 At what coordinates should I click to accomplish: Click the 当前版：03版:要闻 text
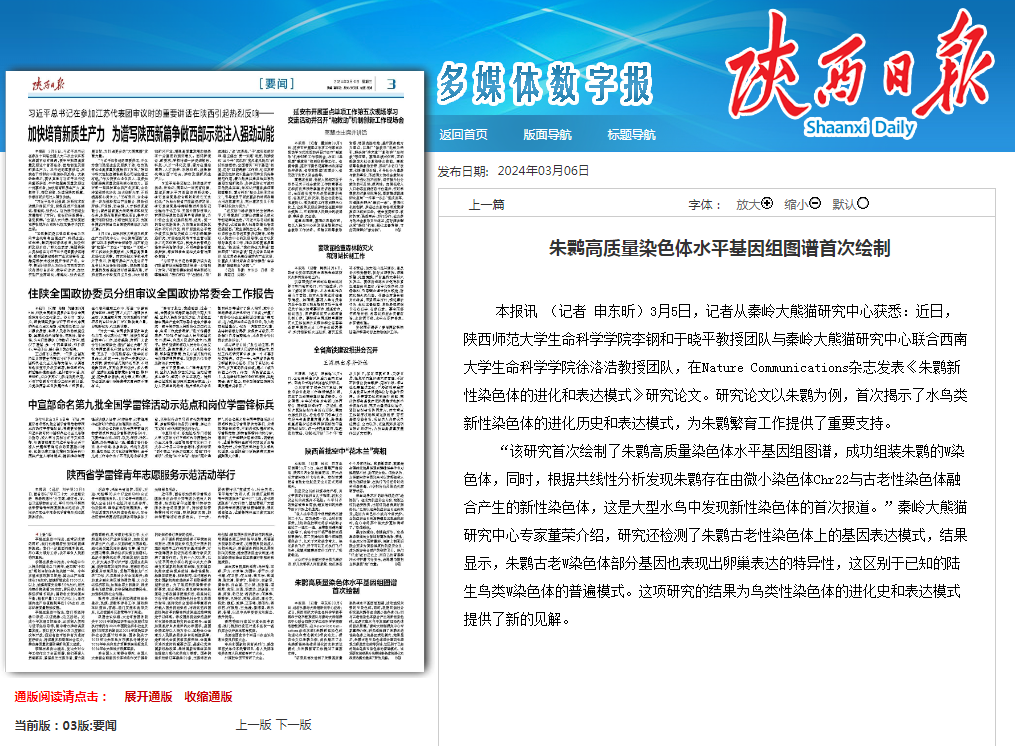click(x=65, y=725)
